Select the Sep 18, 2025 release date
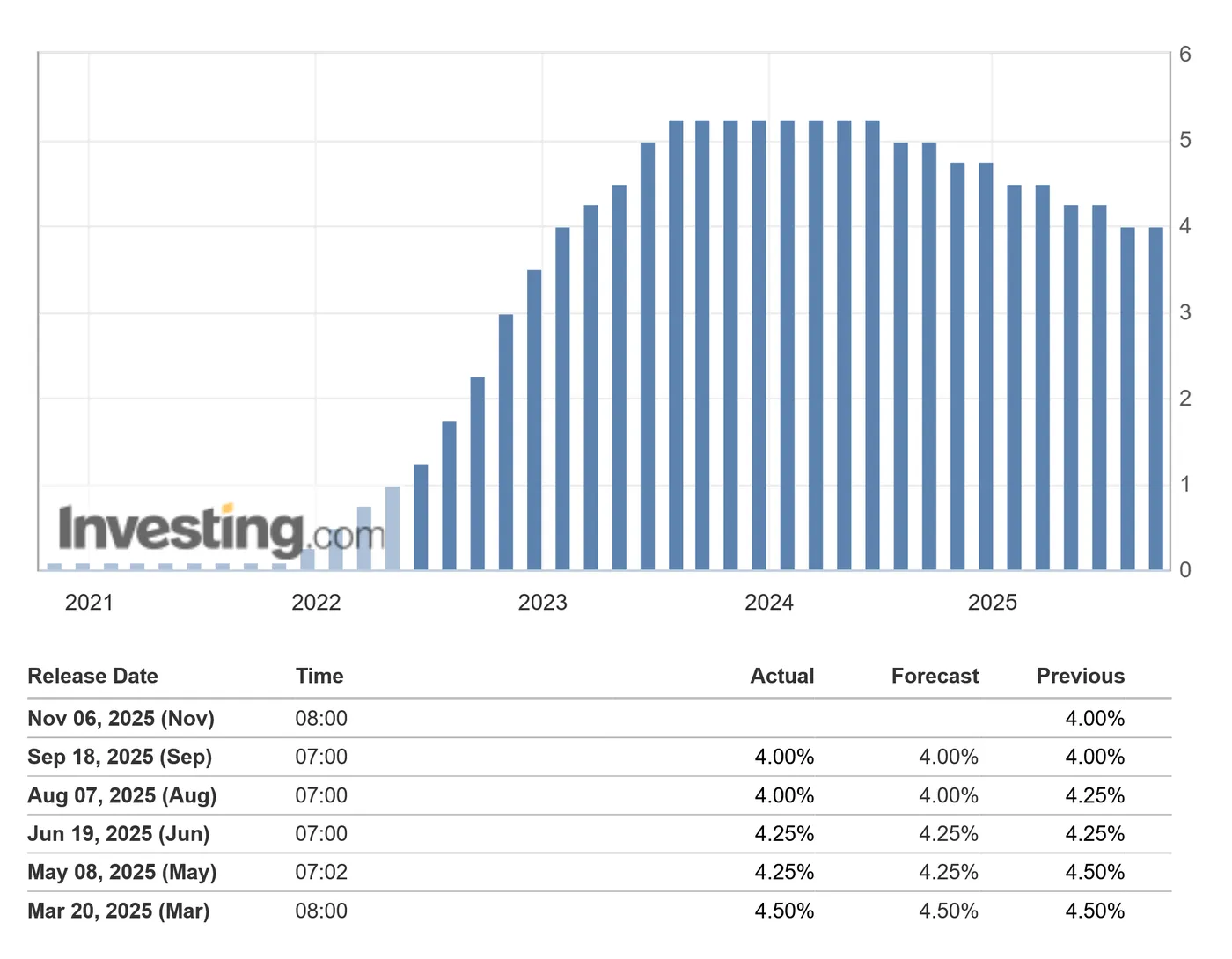Image resolution: width=1232 pixels, height=959 pixels. (x=120, y=758)
